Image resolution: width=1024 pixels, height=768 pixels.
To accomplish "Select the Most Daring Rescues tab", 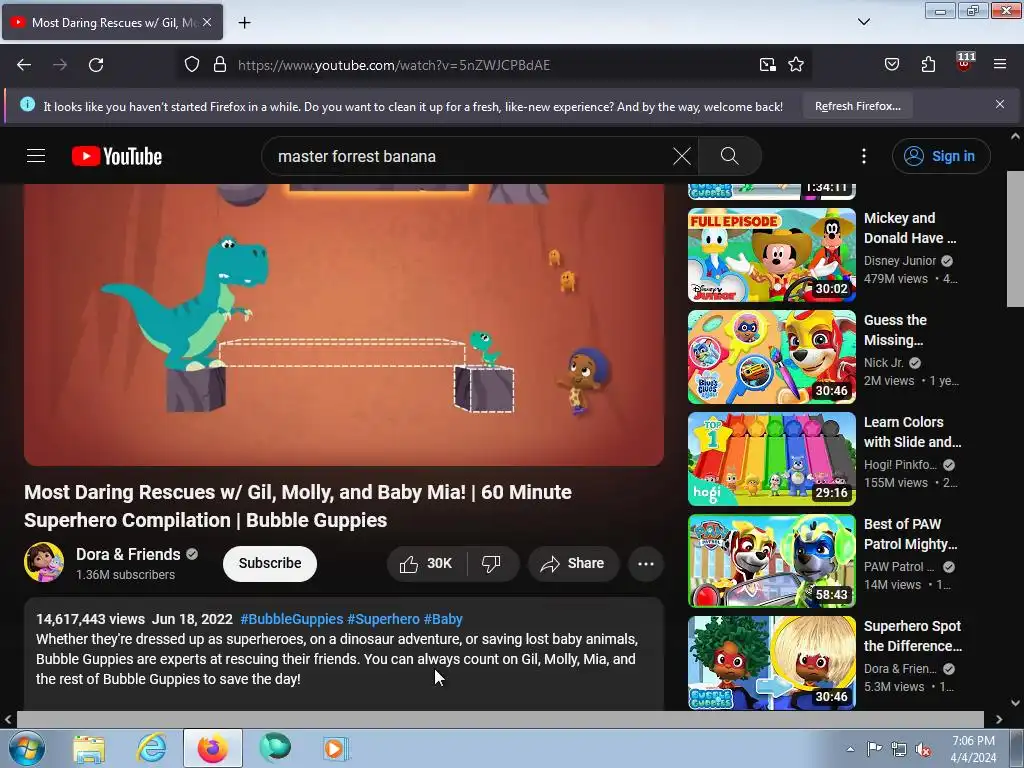I will coord(112,22).
